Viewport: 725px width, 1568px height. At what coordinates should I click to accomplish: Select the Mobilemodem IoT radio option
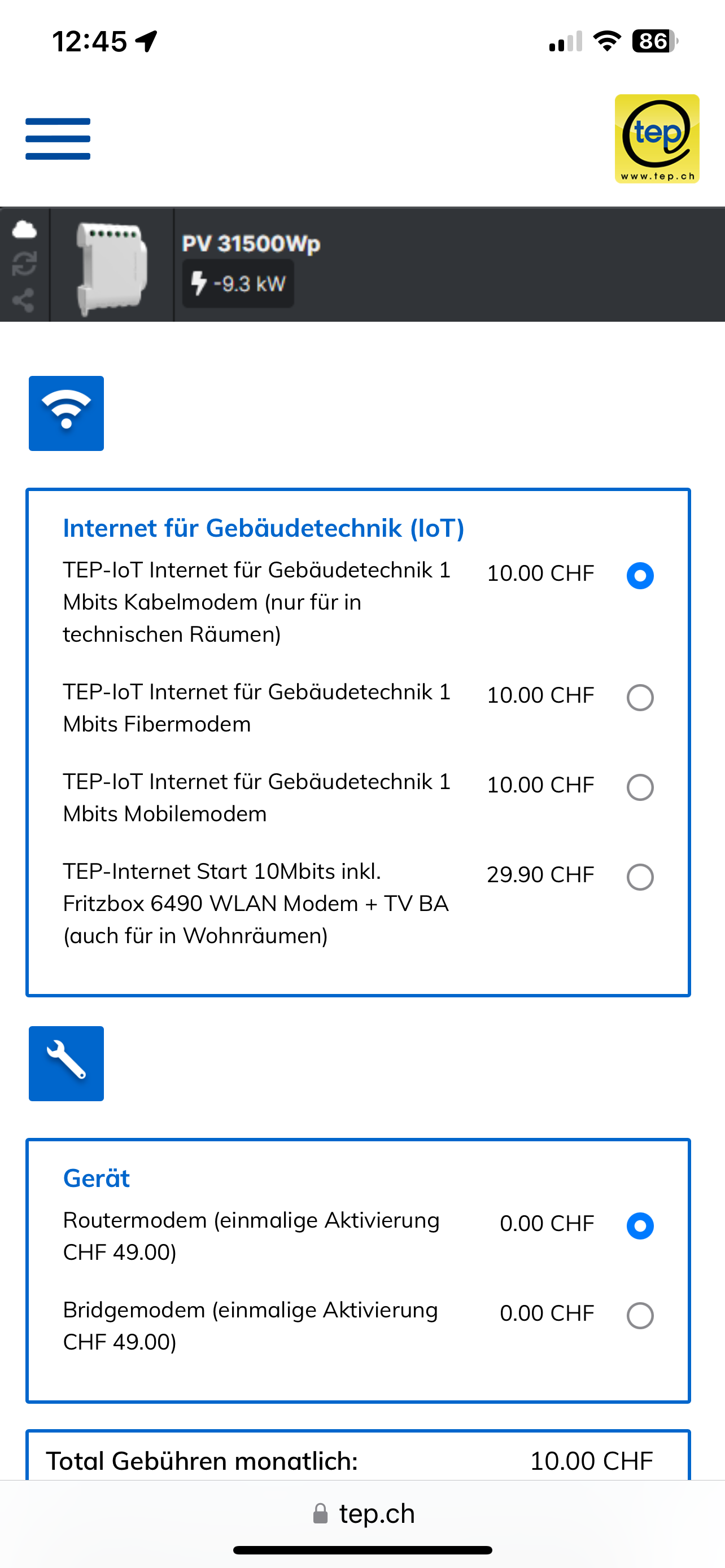click(640, 787)
